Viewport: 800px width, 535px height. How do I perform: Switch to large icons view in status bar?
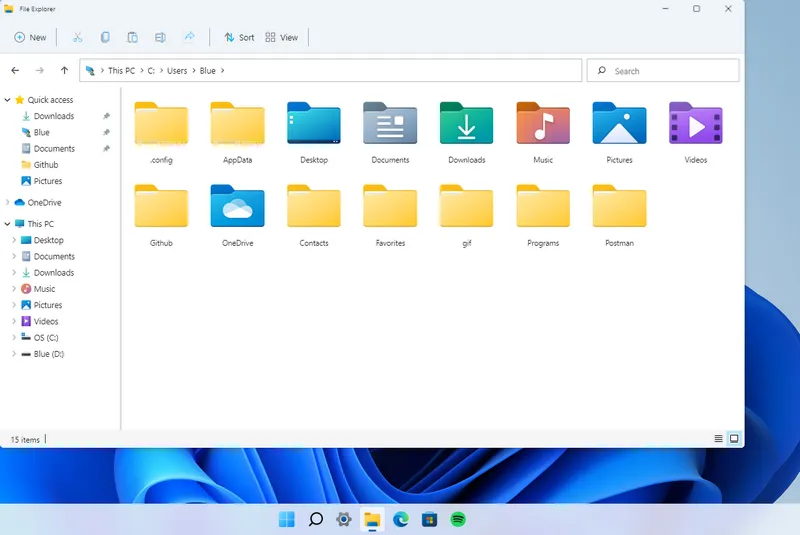[734, 439]
